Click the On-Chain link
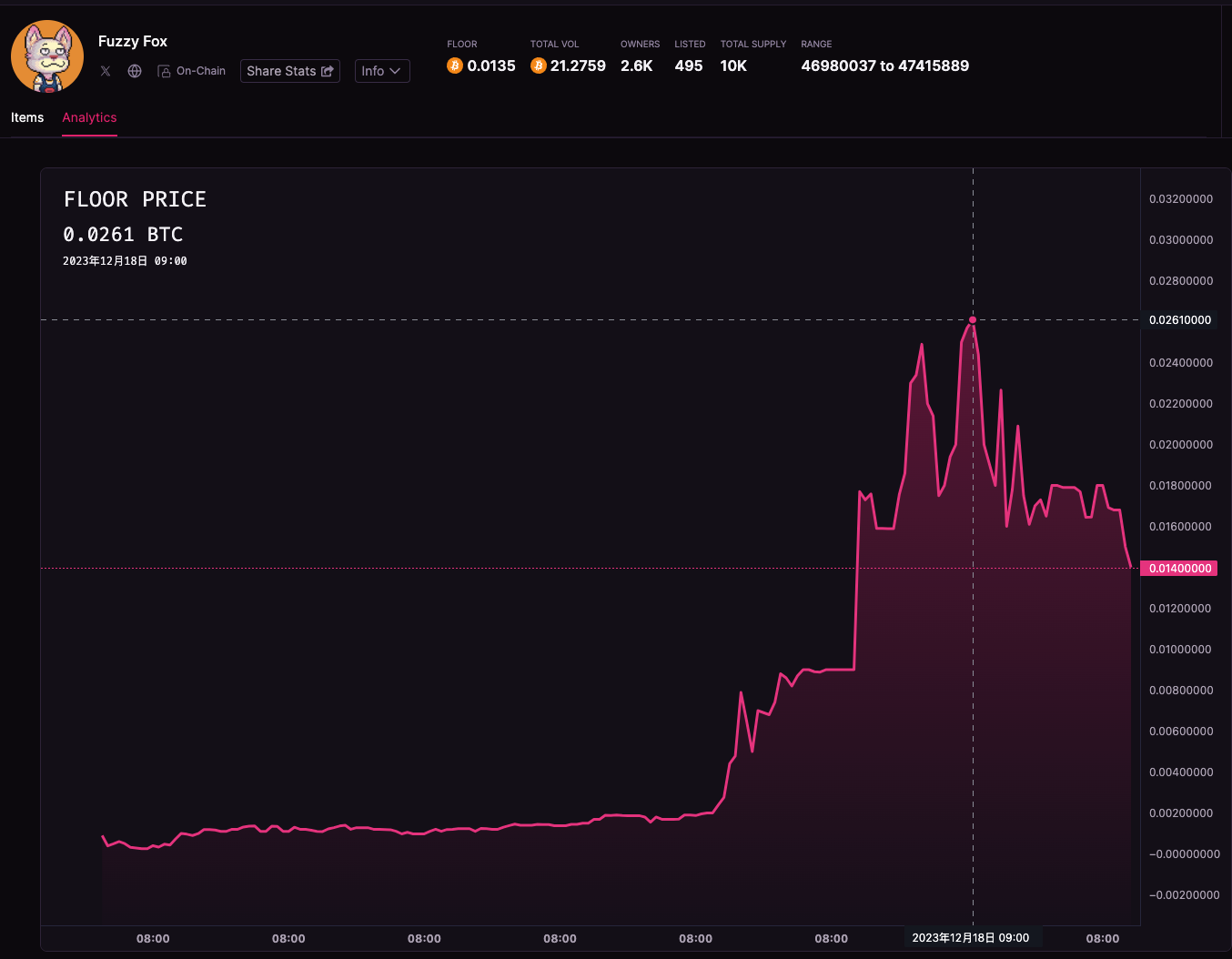The width and height of the screenshot is (1232, 959). (x=191, y=71)
